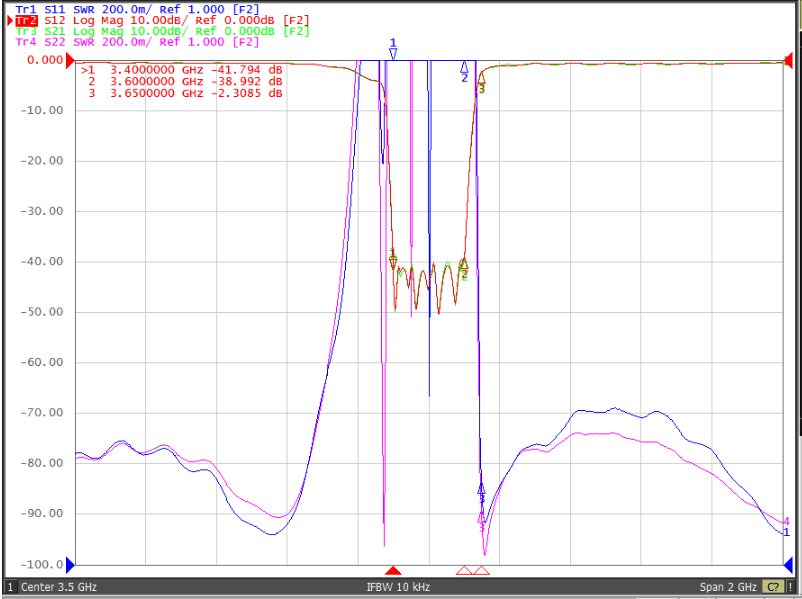Click the filled red marker triangle on frequency axis
This screenshot has width=802, height=599.
pyautogui.click(x=393, y=570)
